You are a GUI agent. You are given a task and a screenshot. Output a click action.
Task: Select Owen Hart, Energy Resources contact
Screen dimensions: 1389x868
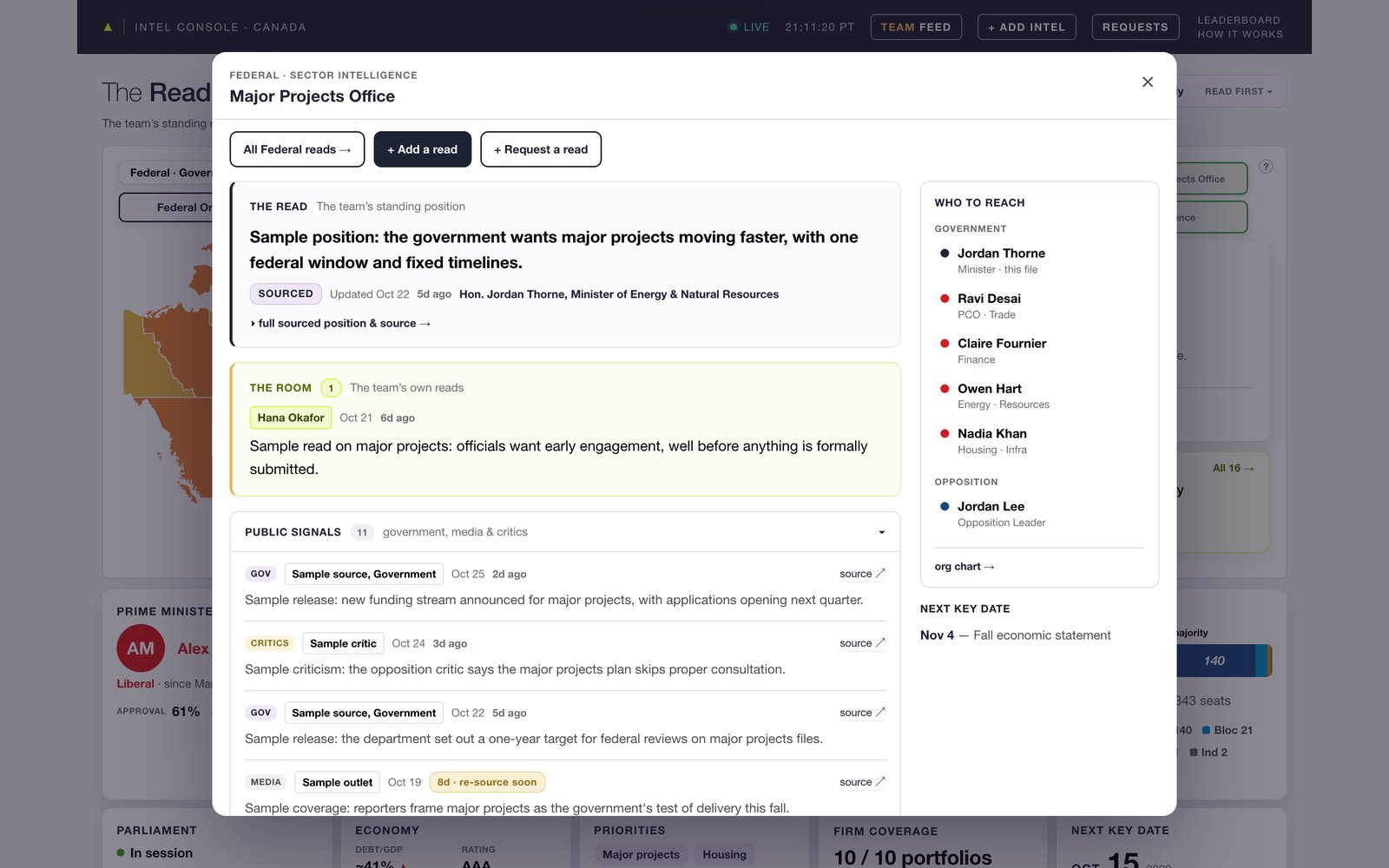coord(1003,396)
